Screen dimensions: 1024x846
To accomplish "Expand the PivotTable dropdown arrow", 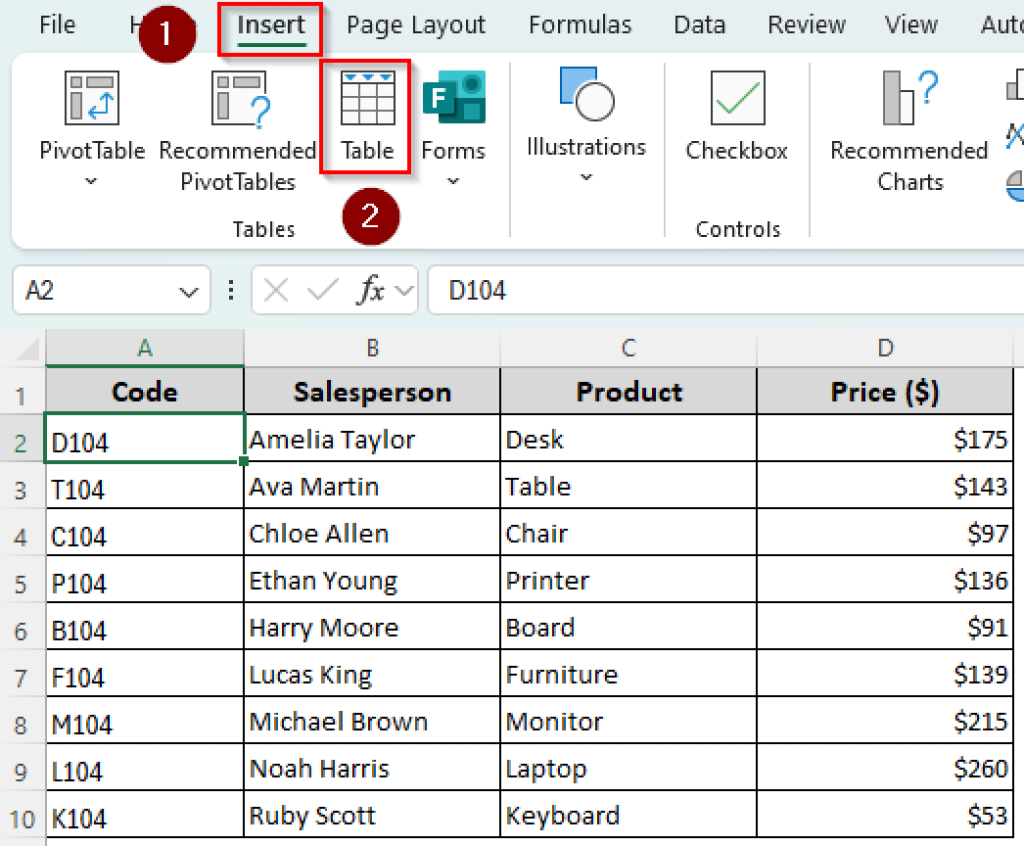I will click(92, 181).
